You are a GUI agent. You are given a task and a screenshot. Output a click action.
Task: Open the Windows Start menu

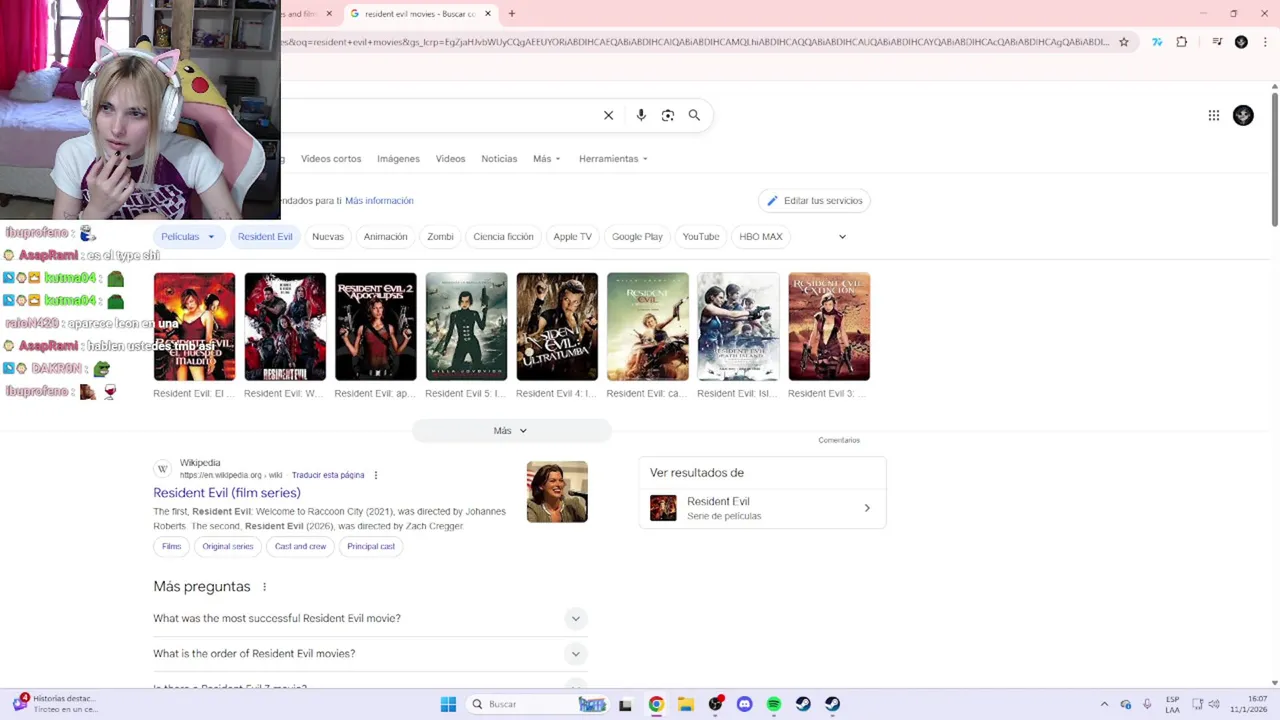tap(448, 704)
